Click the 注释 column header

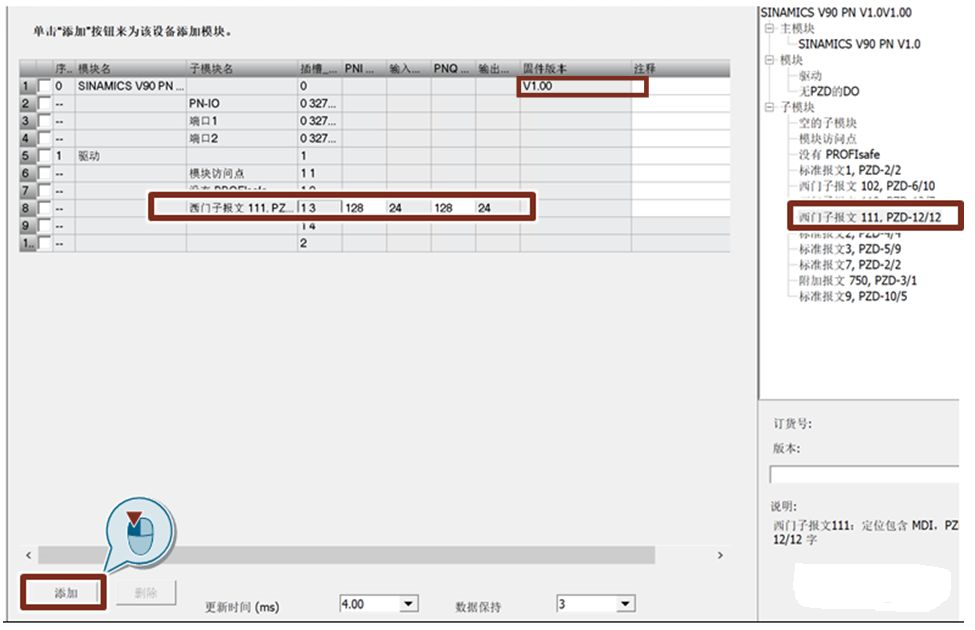click(680, 68)
